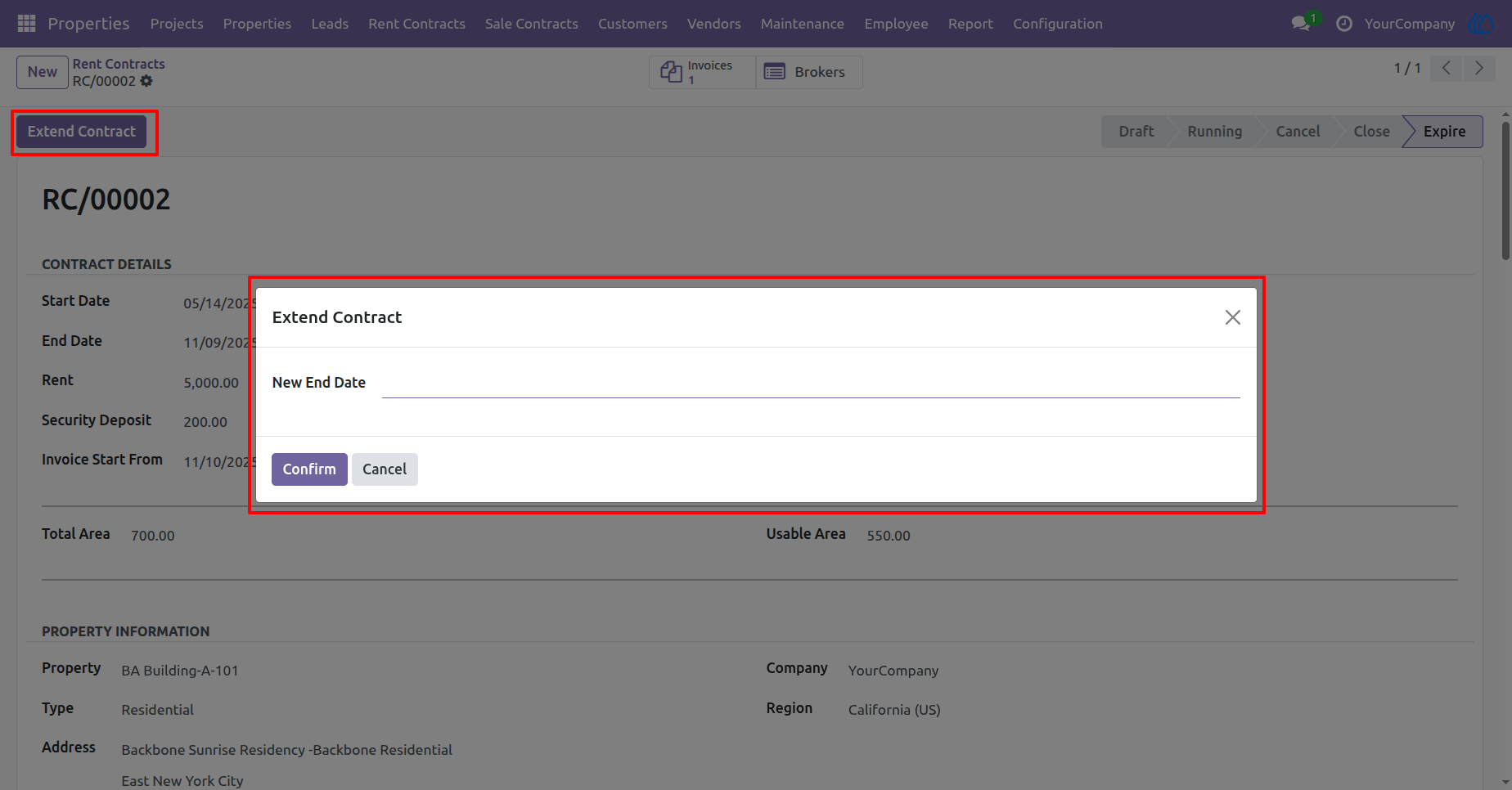Screen dimensions: 1512x790
Task: Select the Cancel status stage
Action: tap(1298, 132)
